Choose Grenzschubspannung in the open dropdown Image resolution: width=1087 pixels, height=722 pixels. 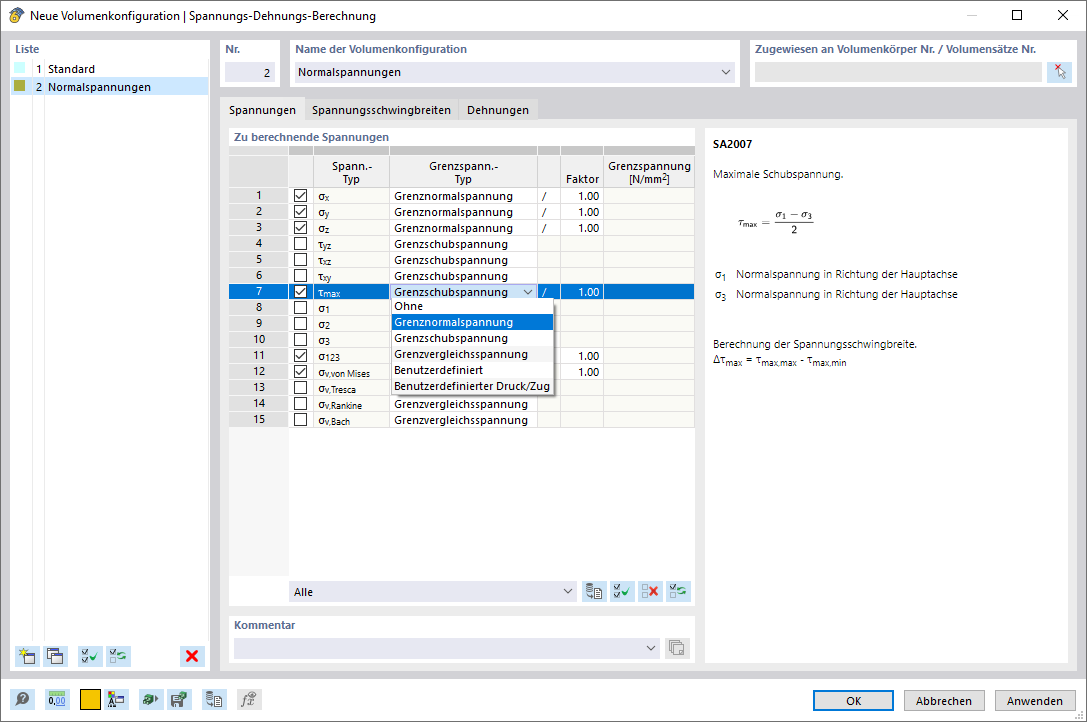(472, 338)
